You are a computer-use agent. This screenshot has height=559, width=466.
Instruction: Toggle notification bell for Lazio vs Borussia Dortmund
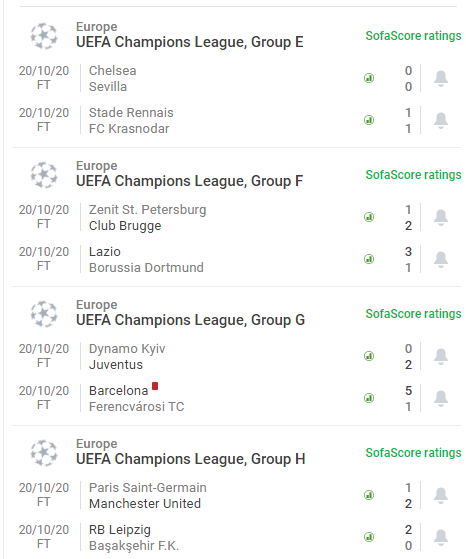[441, 260]
